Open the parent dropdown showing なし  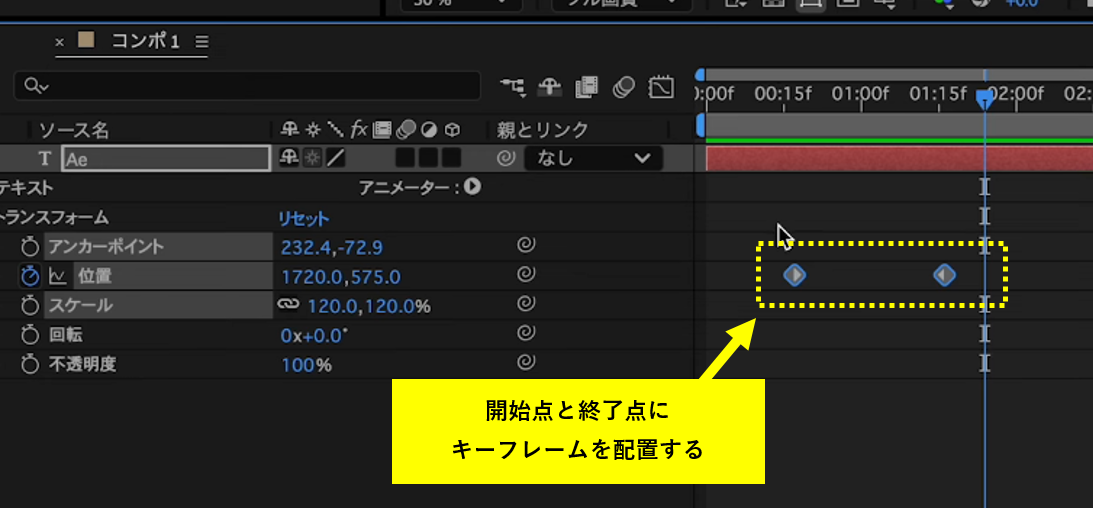coord(592,159)
